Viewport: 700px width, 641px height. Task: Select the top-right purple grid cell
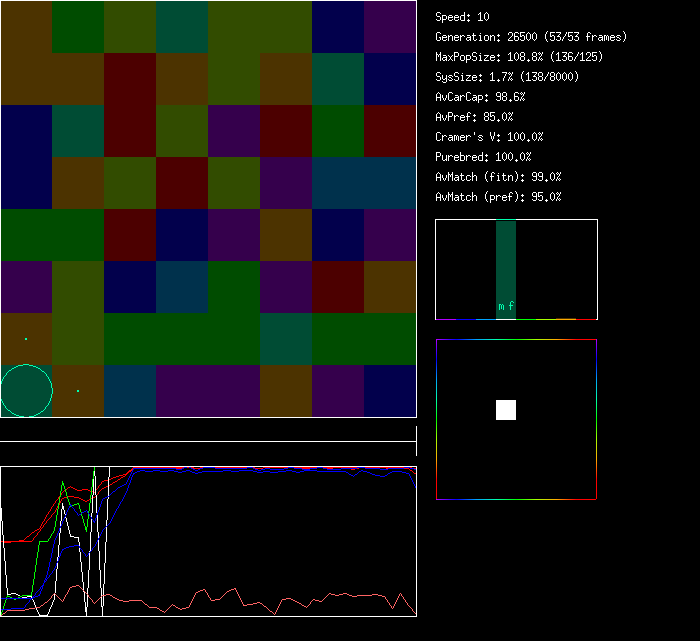coord(390,27)
